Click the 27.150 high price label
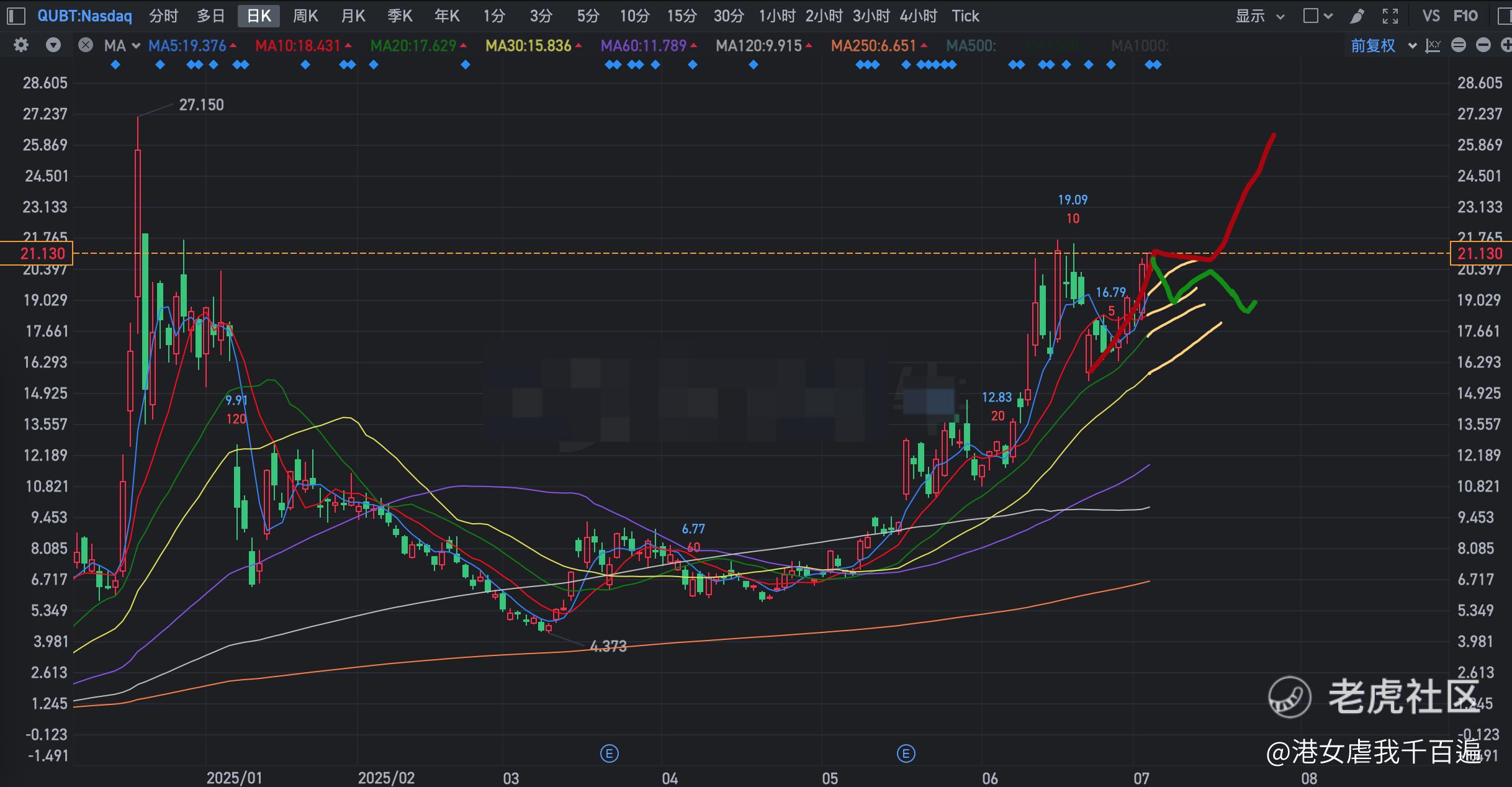Screen dimensions: 1512x787 [201, 105]
